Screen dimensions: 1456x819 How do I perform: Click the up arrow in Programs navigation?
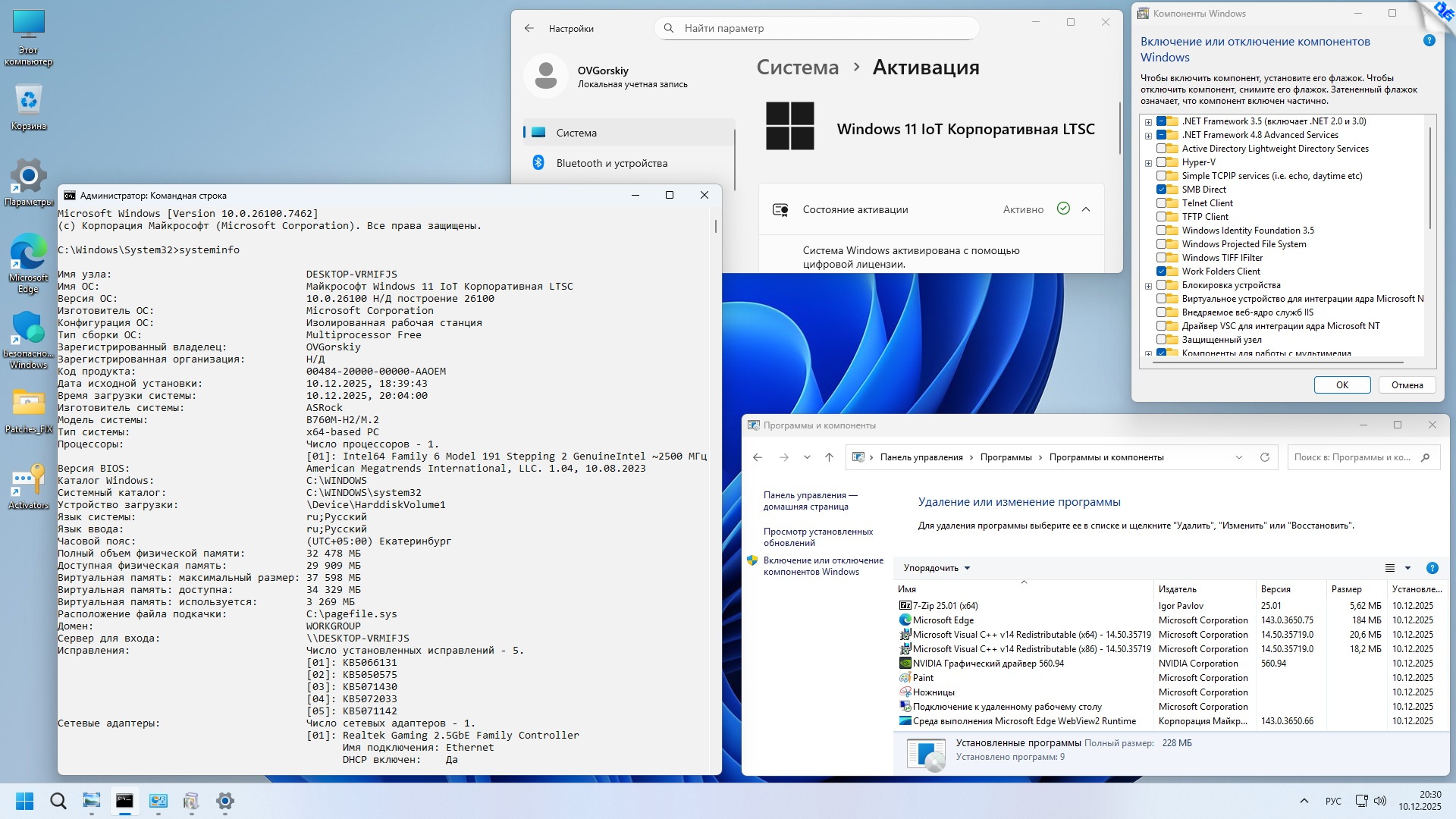(x=829, y=457)
